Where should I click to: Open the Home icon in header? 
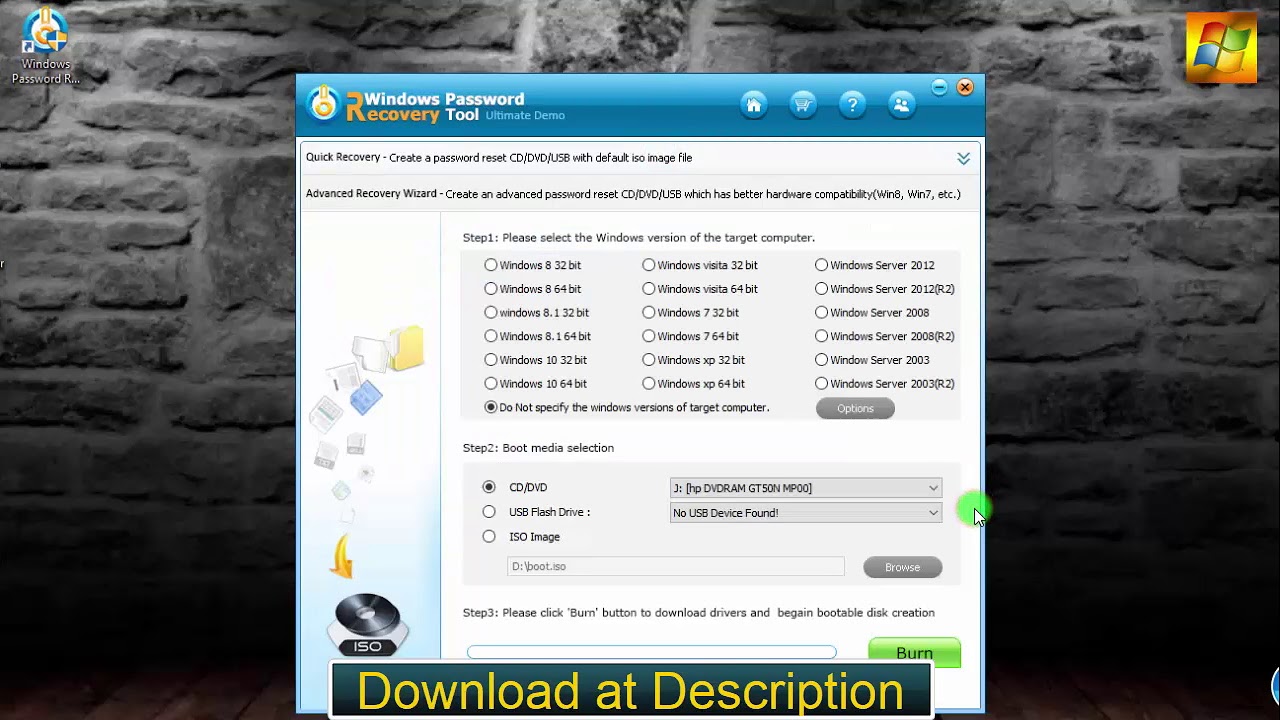tap(754, 104)
